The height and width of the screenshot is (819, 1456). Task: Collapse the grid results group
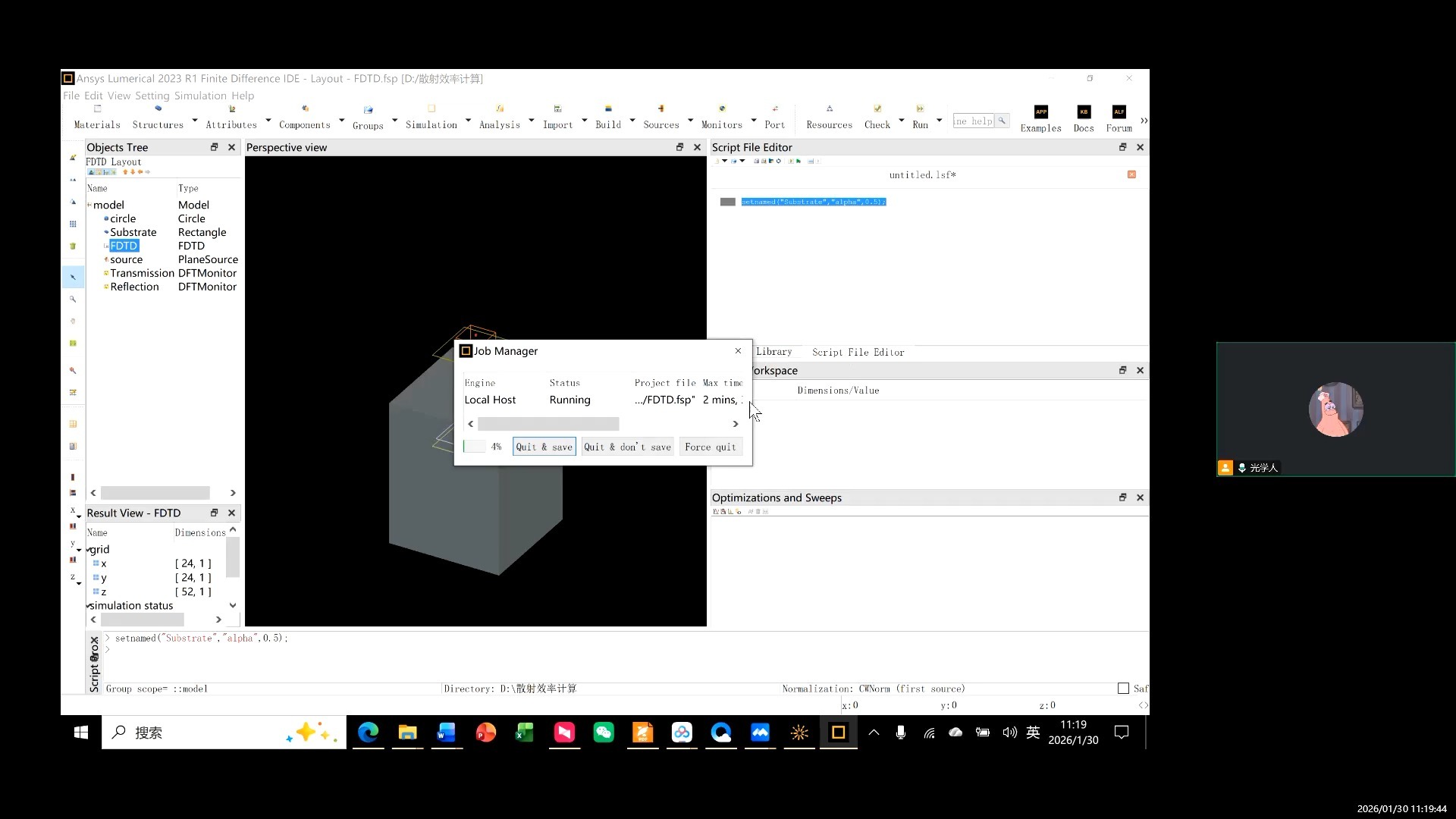[89, 551]
